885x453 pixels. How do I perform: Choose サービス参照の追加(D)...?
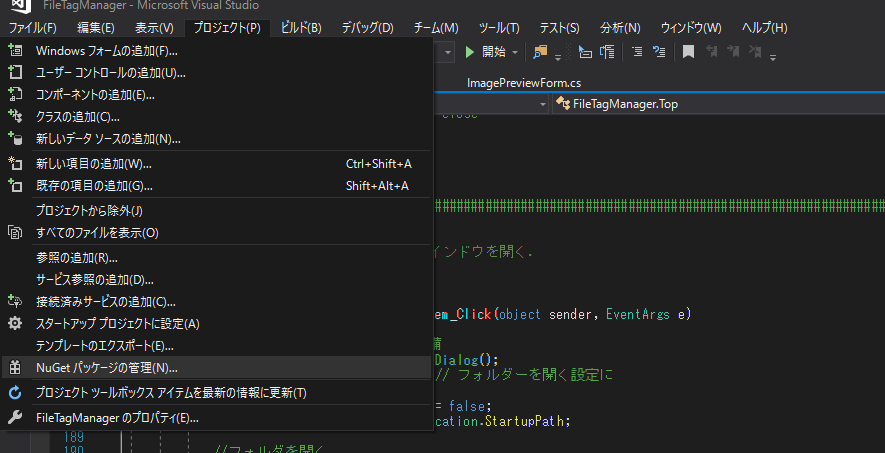click(x=217, y=280)
